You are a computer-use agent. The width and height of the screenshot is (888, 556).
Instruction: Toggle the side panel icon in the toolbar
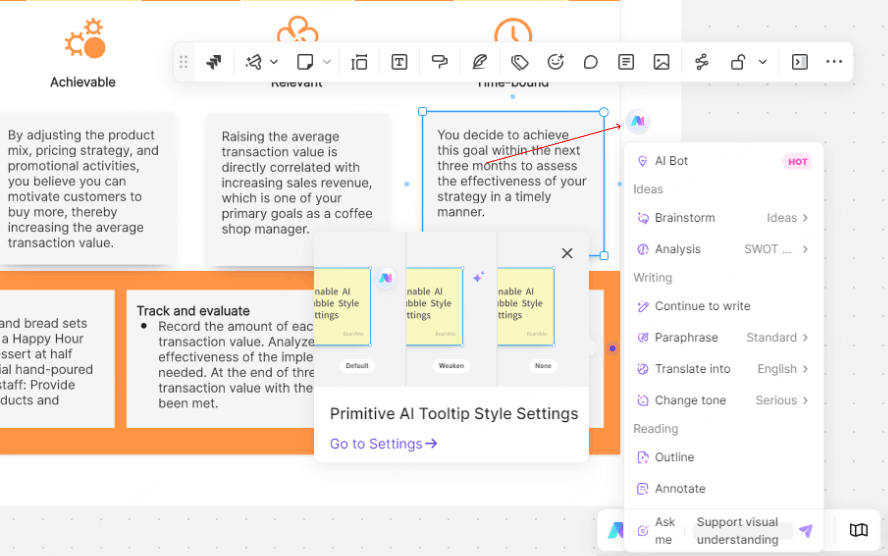tap(800, 62)
